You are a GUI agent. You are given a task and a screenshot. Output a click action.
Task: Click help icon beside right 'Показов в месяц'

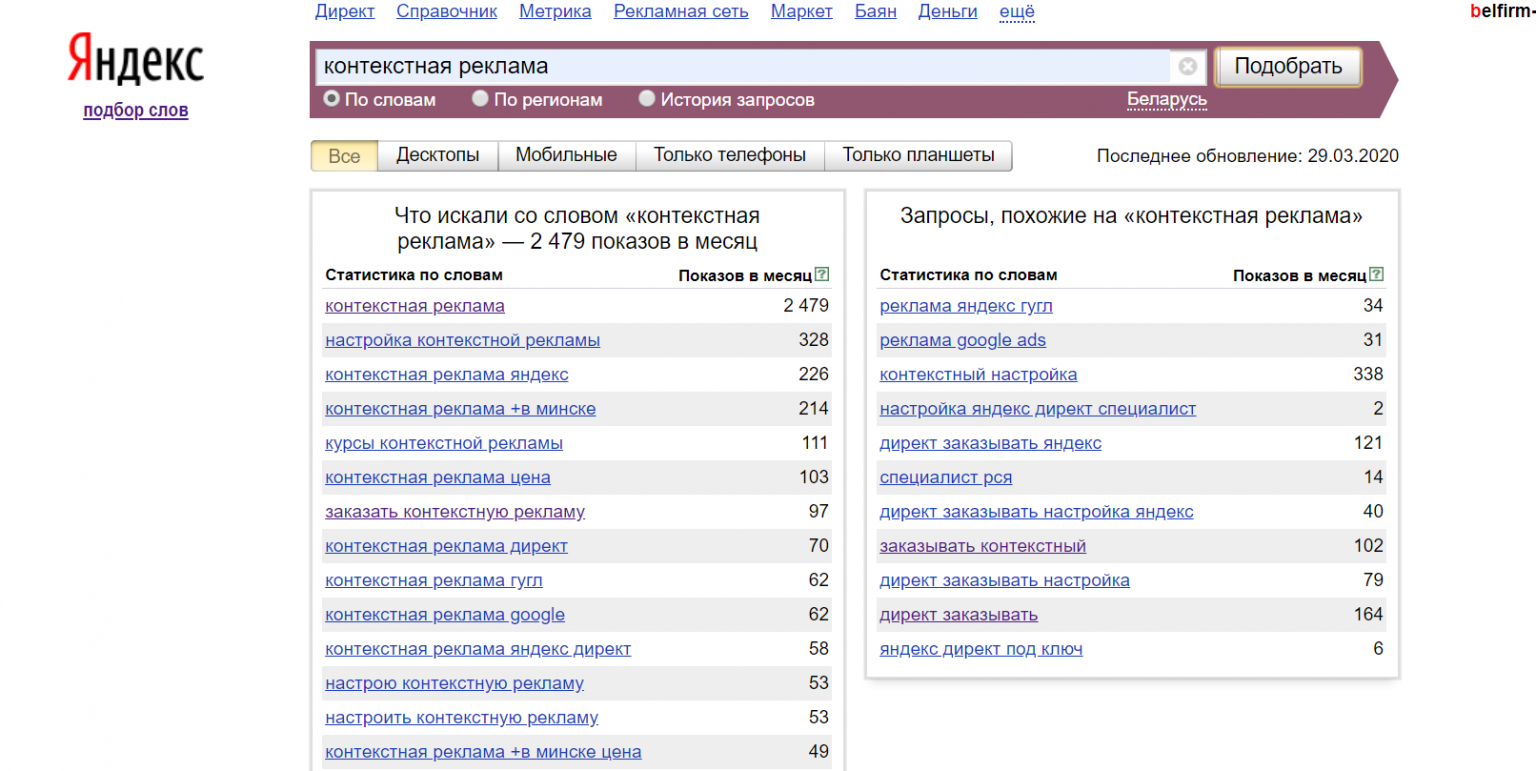pos(1377,274)
